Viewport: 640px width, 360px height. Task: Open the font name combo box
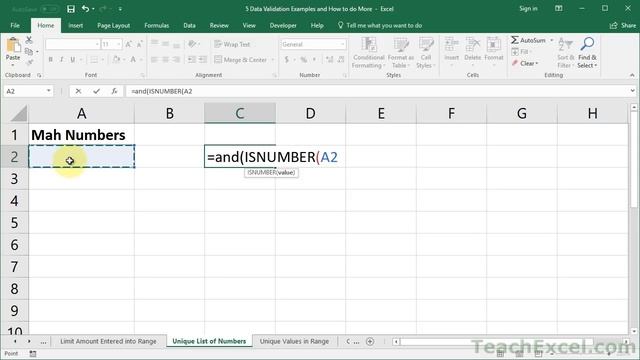pos(73,44)
